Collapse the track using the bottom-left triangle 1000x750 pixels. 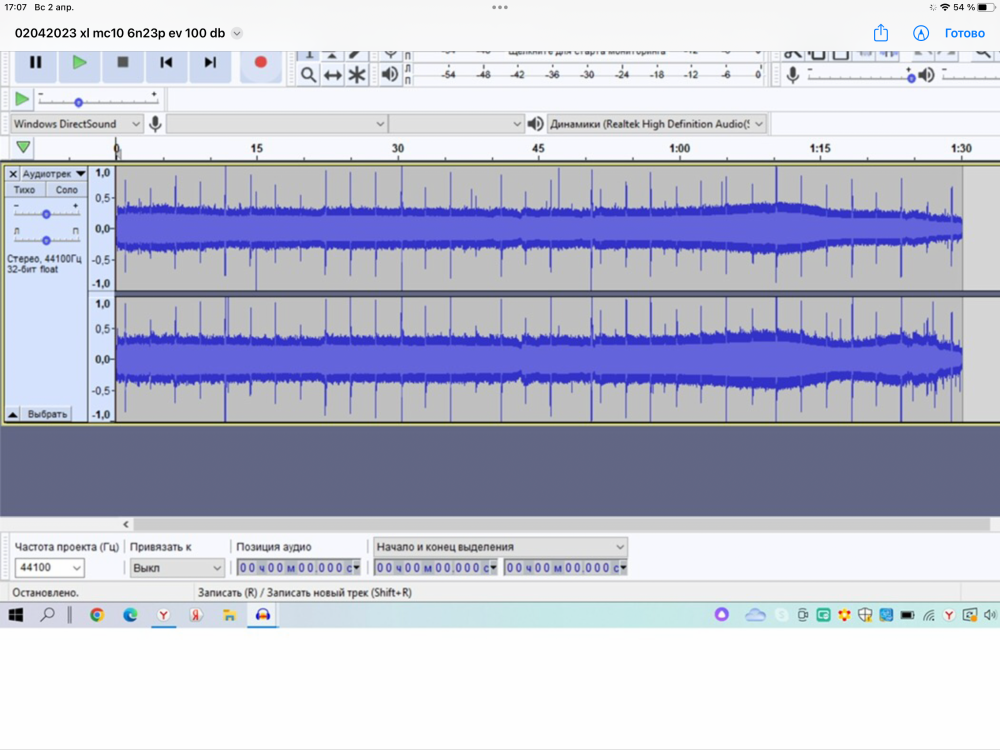click(x=12, y=414)
